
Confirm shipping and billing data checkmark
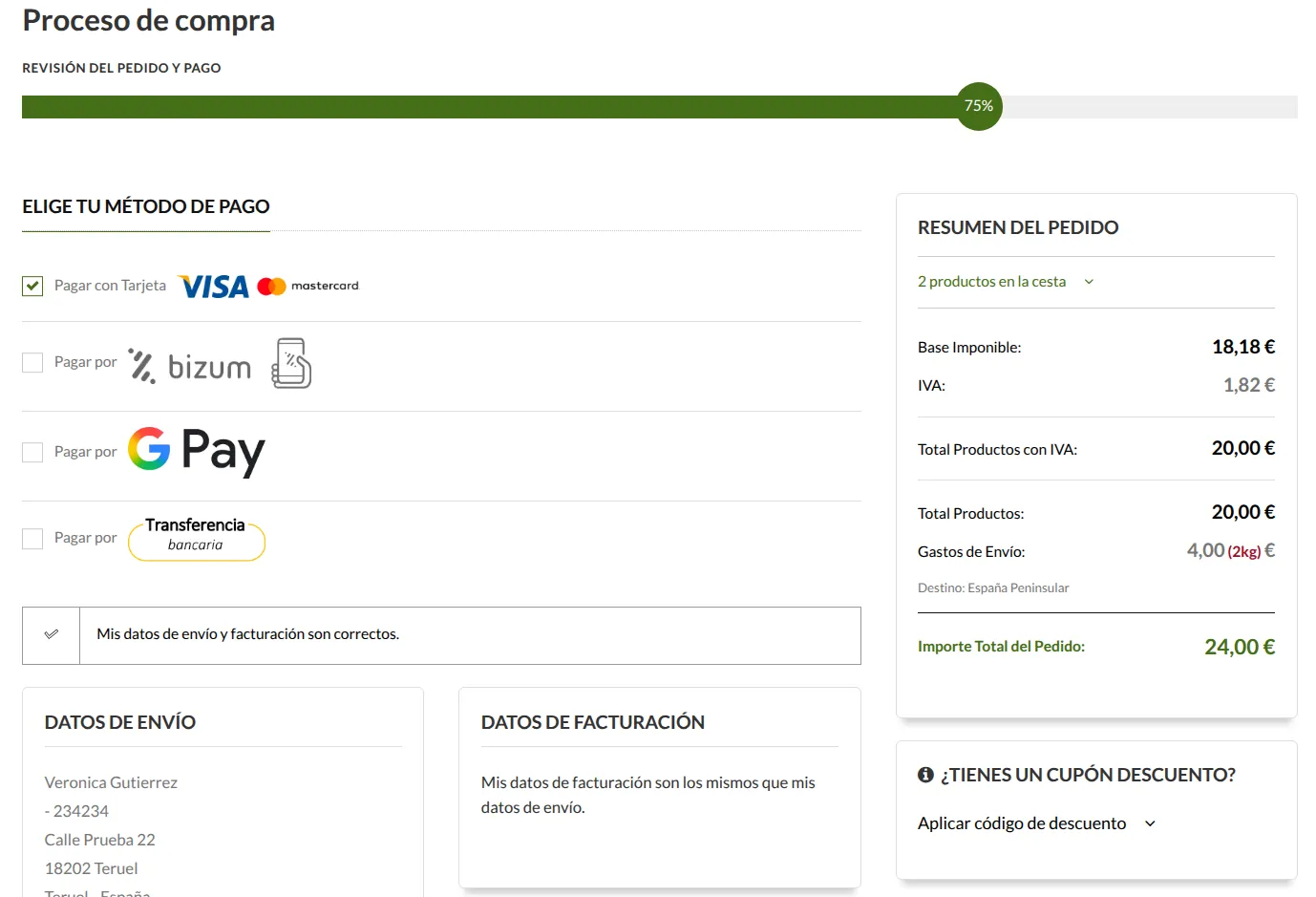[52, 635]
